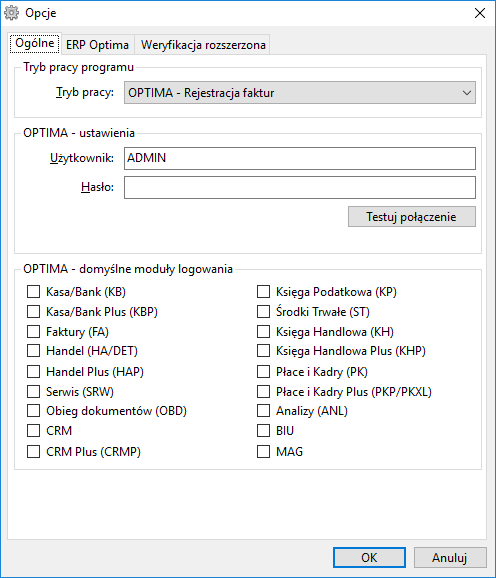Screen dimensions: 496x578
Task: Tick the Kasa/Bank Plus (KBP) checkbox
Action: click(x=34, y=311)
